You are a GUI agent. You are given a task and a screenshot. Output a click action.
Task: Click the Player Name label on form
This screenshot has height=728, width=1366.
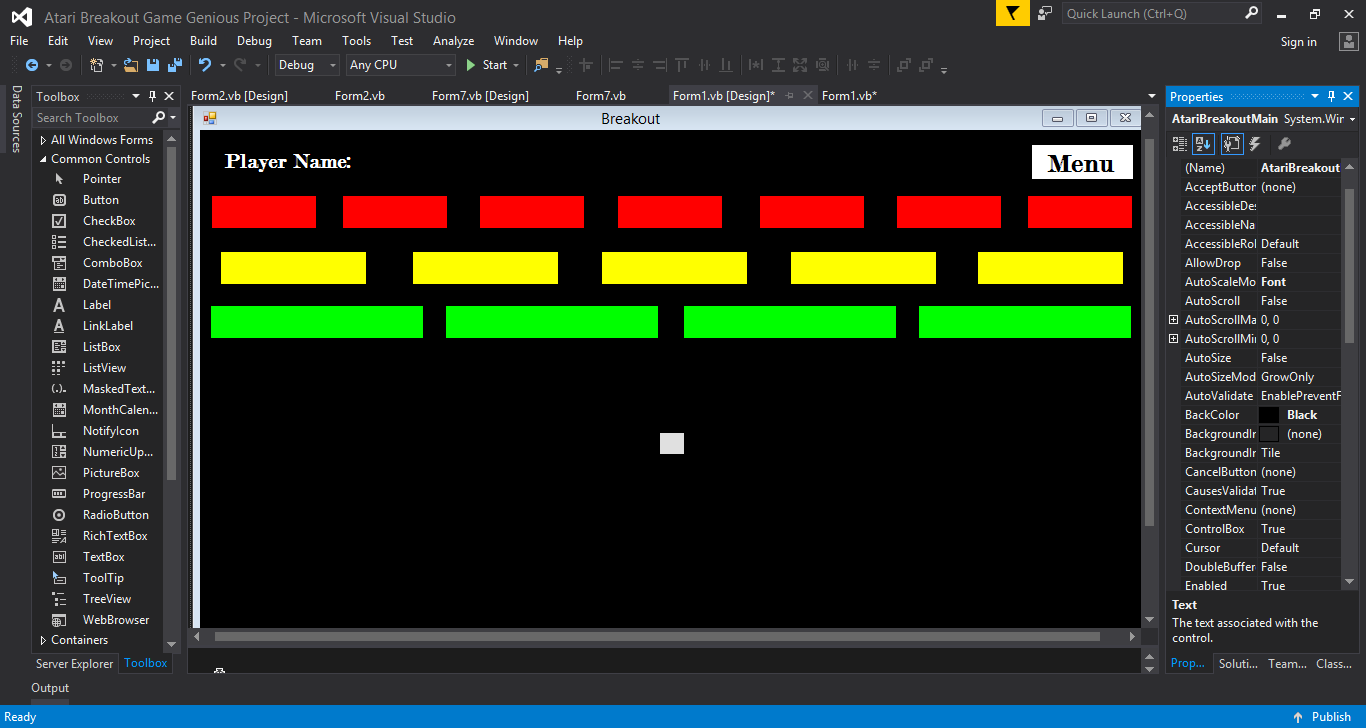click(288, 161)
